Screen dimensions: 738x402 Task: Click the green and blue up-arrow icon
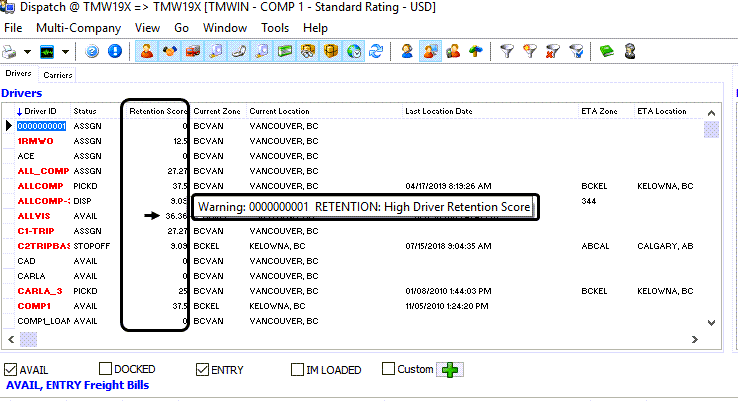click(x=476, y=51)
